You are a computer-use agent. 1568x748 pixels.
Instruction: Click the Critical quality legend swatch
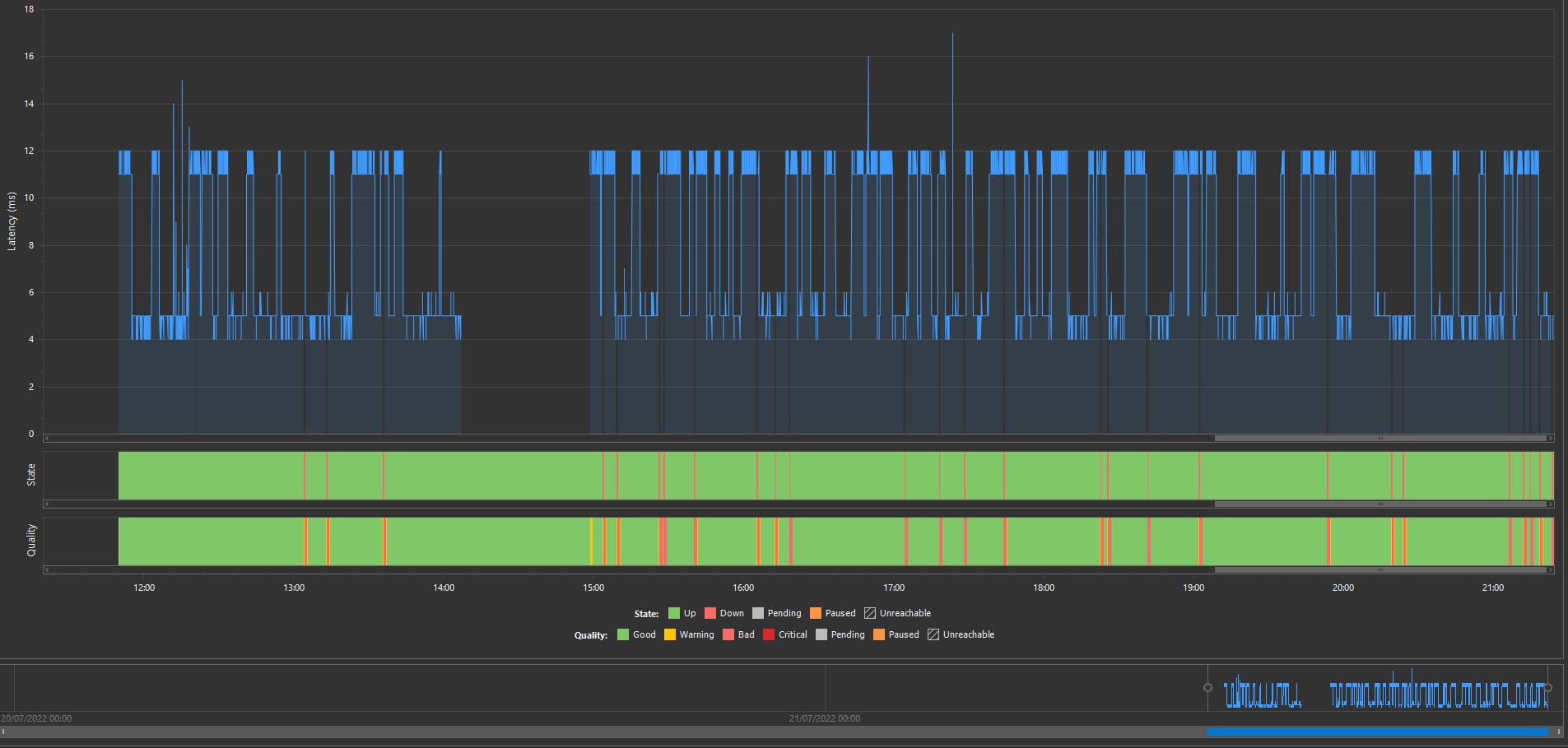(x=769, y=634)
